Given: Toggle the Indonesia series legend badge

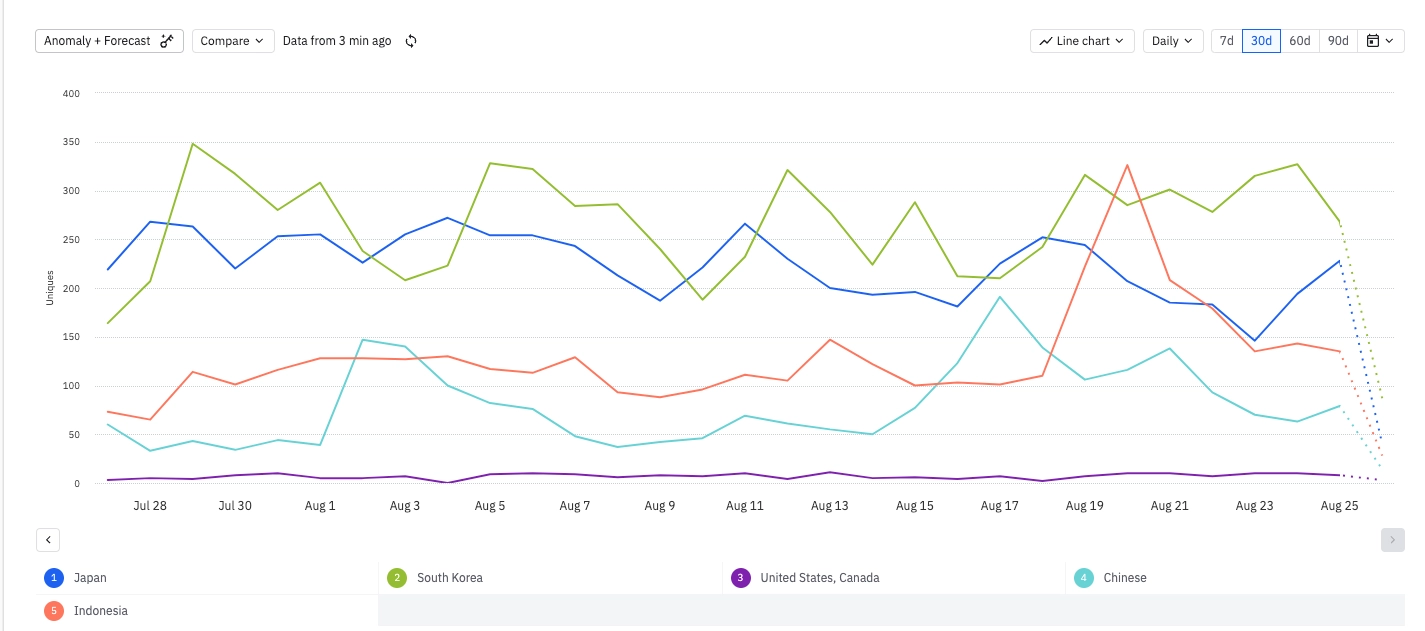Looking at the screenshot, I should pyautogui.click(x=54, y=611).
